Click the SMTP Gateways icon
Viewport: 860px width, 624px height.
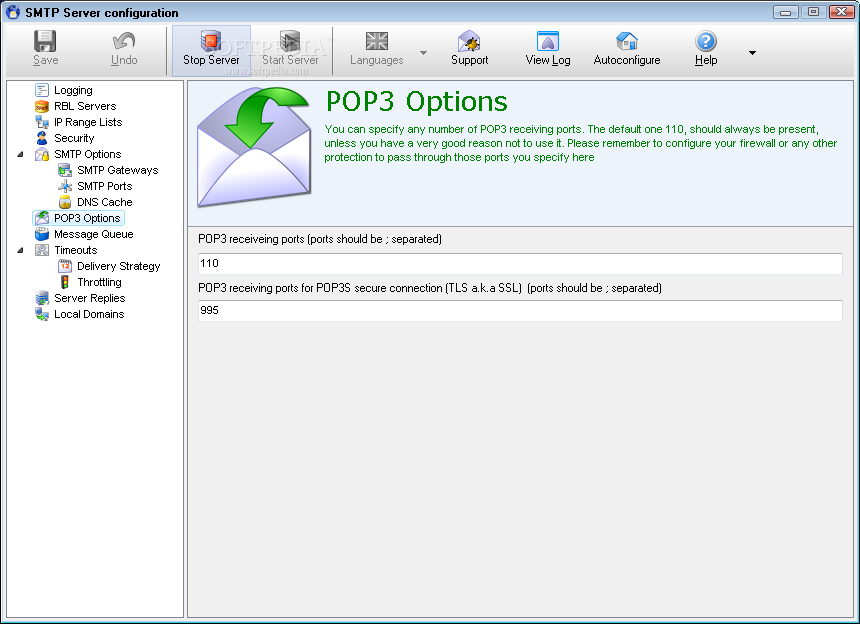click(x=65, y=170)
